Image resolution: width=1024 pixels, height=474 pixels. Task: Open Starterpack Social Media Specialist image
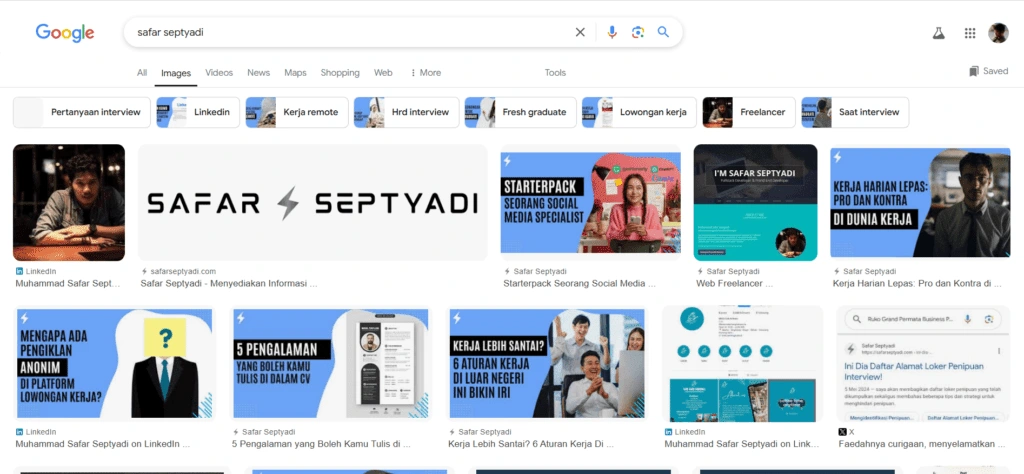pyautogui.click(x=590, y=202)
